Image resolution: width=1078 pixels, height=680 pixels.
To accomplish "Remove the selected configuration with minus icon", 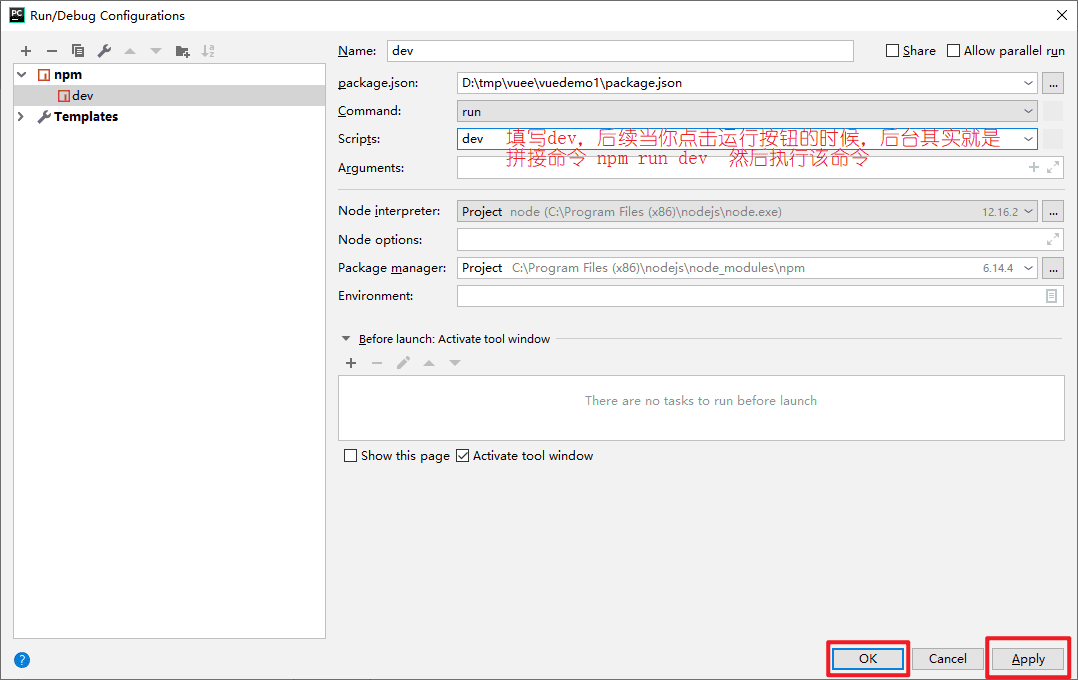I will pyautogui.click(x=52, y=51).
